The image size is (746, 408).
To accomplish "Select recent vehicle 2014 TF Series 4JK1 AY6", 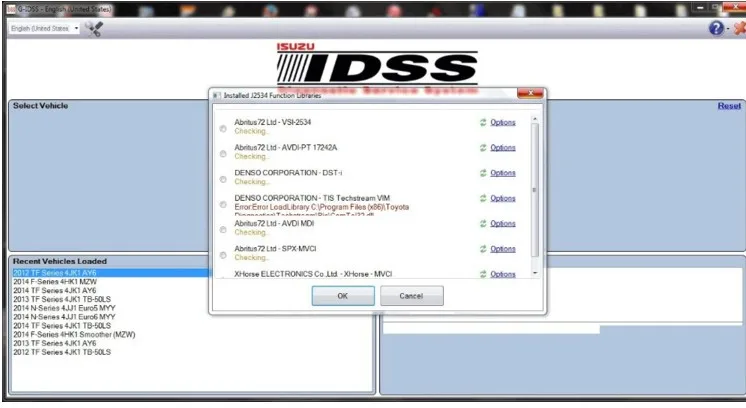I will (x=55, y=290).
